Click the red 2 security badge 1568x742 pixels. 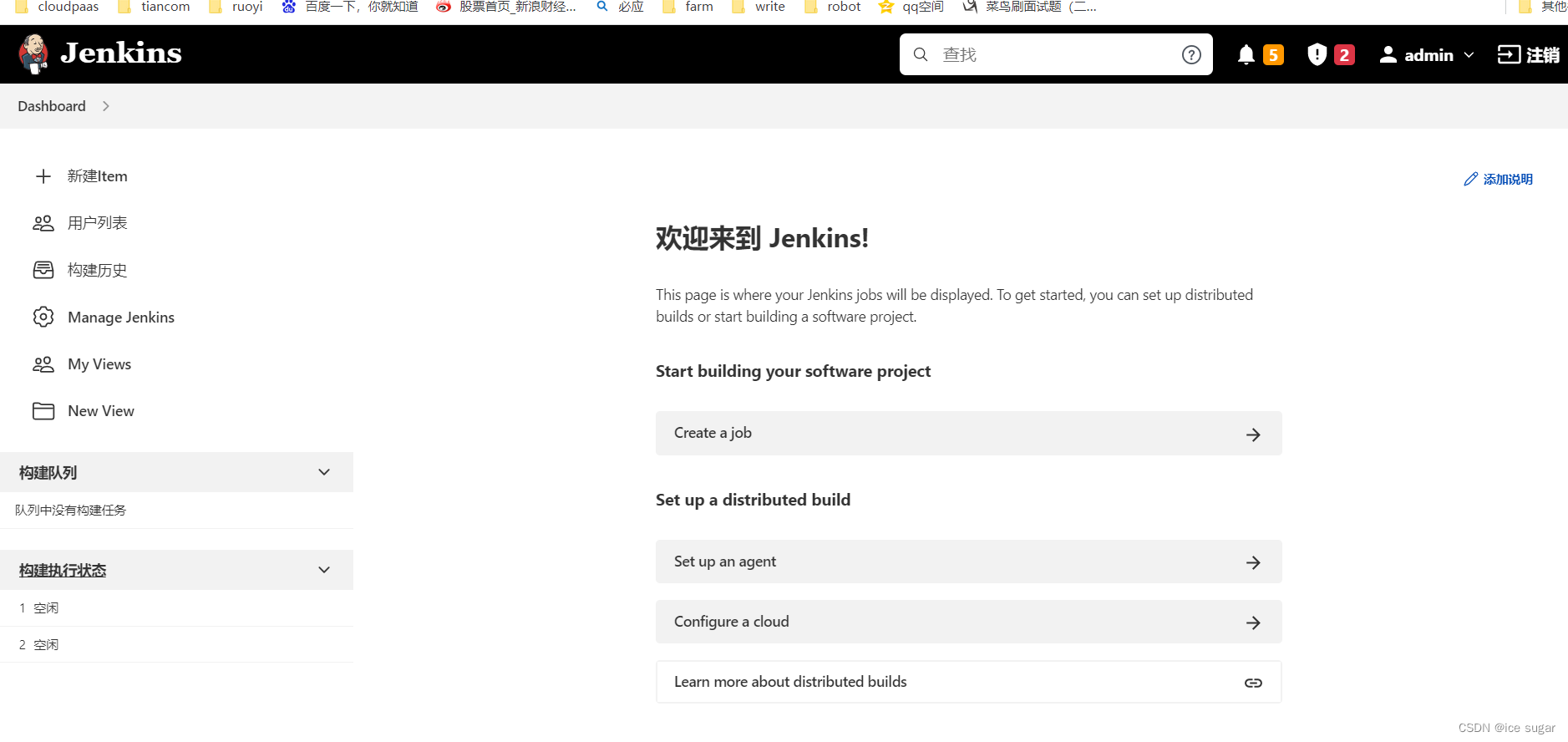pos(1344,55)
